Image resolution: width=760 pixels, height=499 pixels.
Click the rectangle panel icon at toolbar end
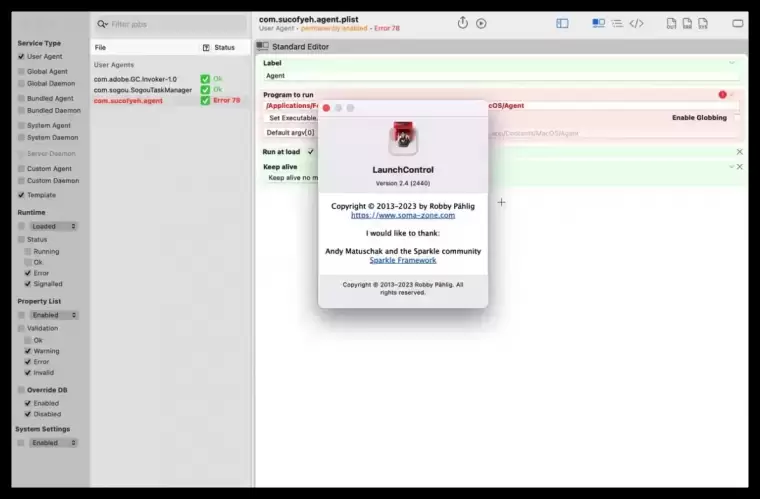738,23
